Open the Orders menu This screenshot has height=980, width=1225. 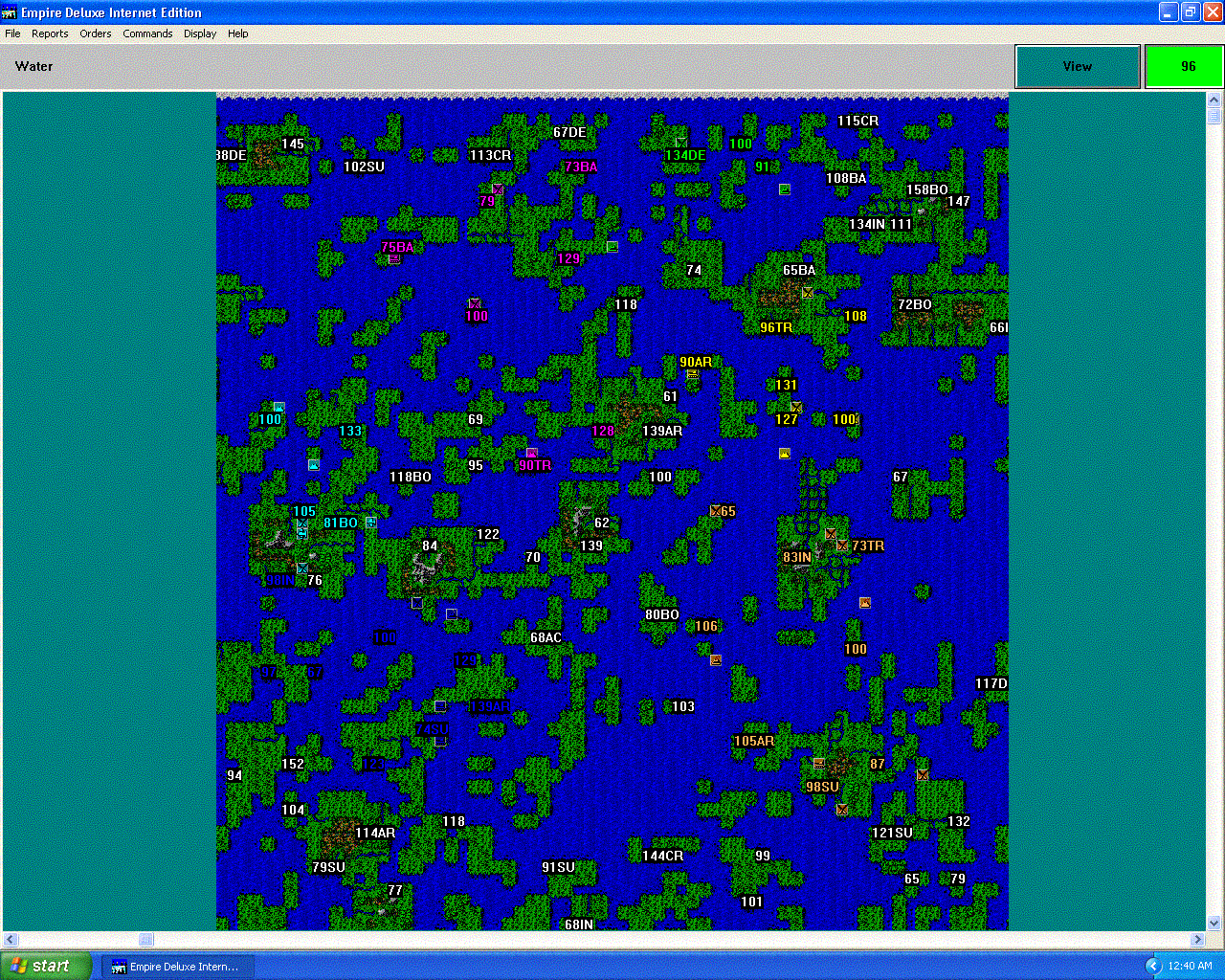pyautogui.click(x=96, y=33)
